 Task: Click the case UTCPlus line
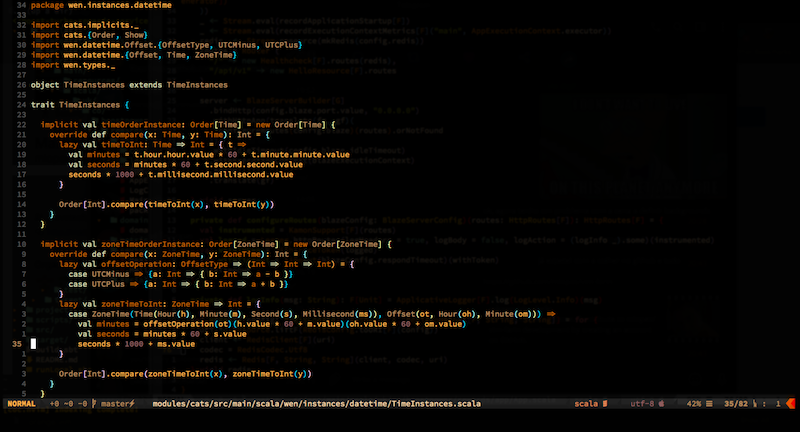[x=179, y=284]
